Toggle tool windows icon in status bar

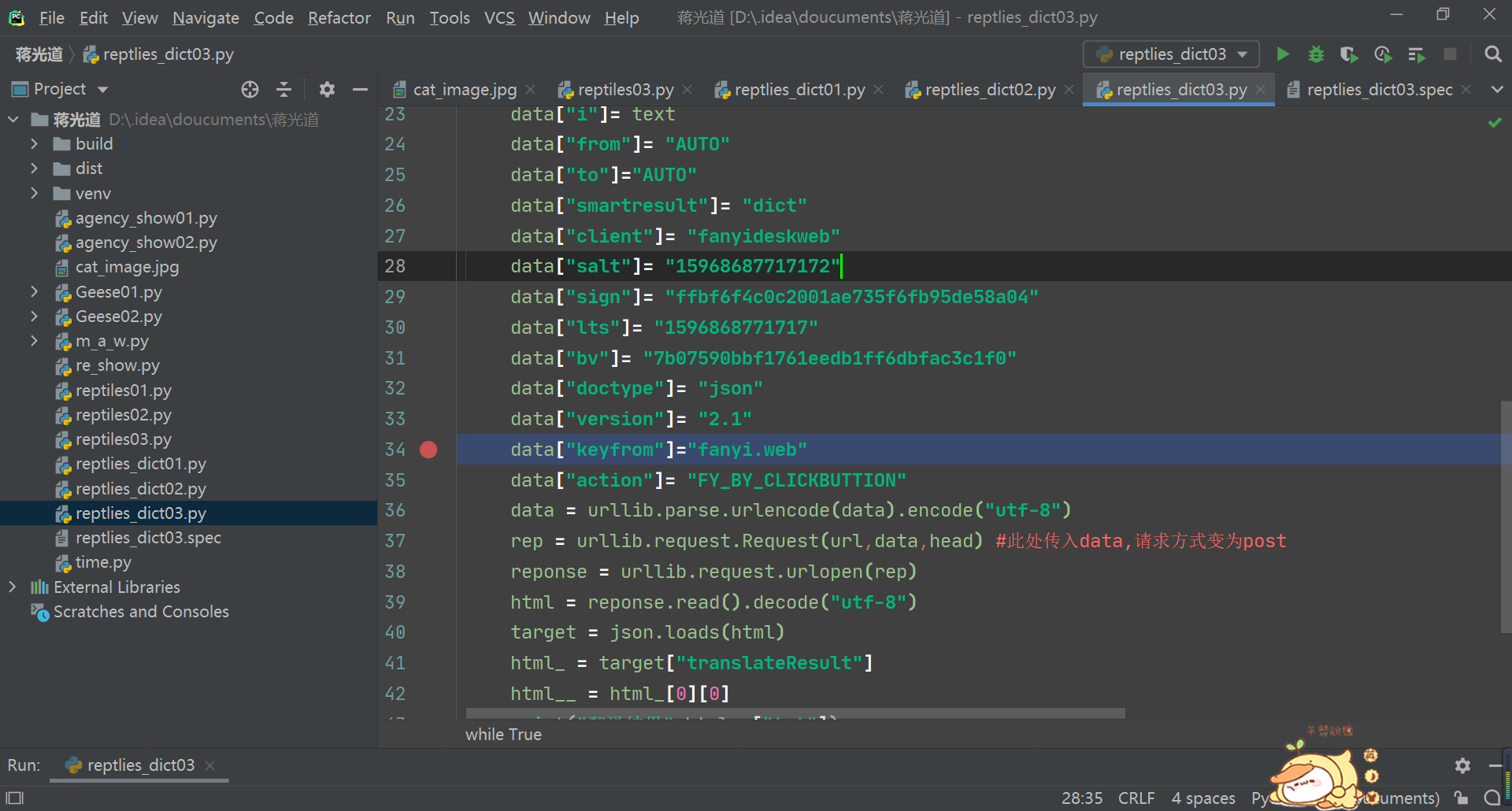(15, 798)
